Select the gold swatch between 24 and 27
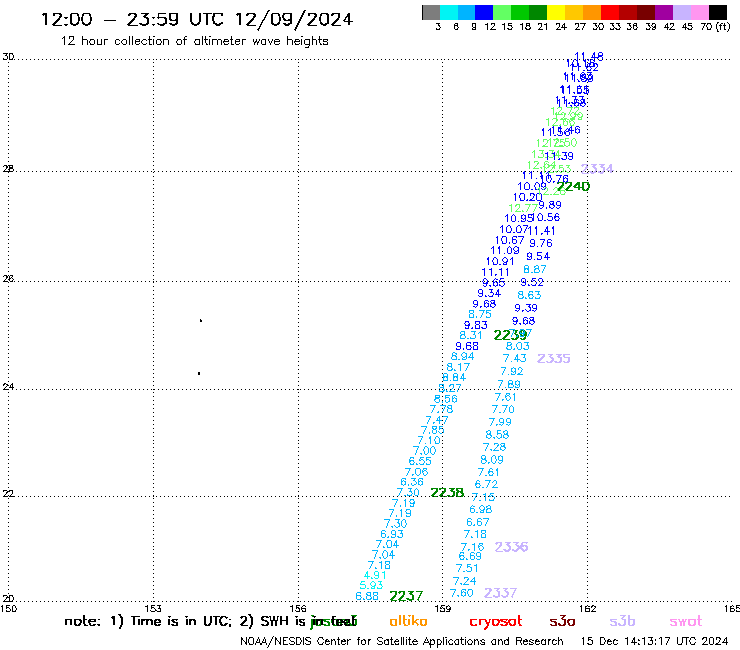This screenshot has width=740, height=650. coord(574,12)
